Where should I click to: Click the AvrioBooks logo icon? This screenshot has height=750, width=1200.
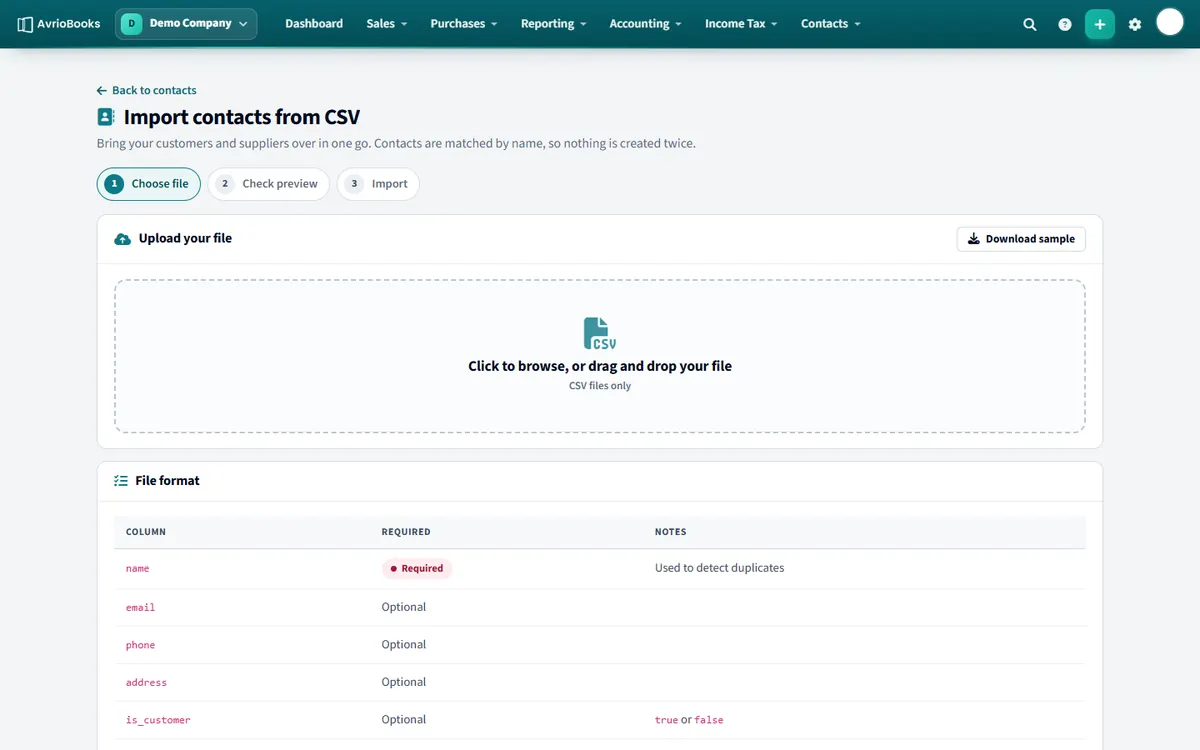coord(25,24)
